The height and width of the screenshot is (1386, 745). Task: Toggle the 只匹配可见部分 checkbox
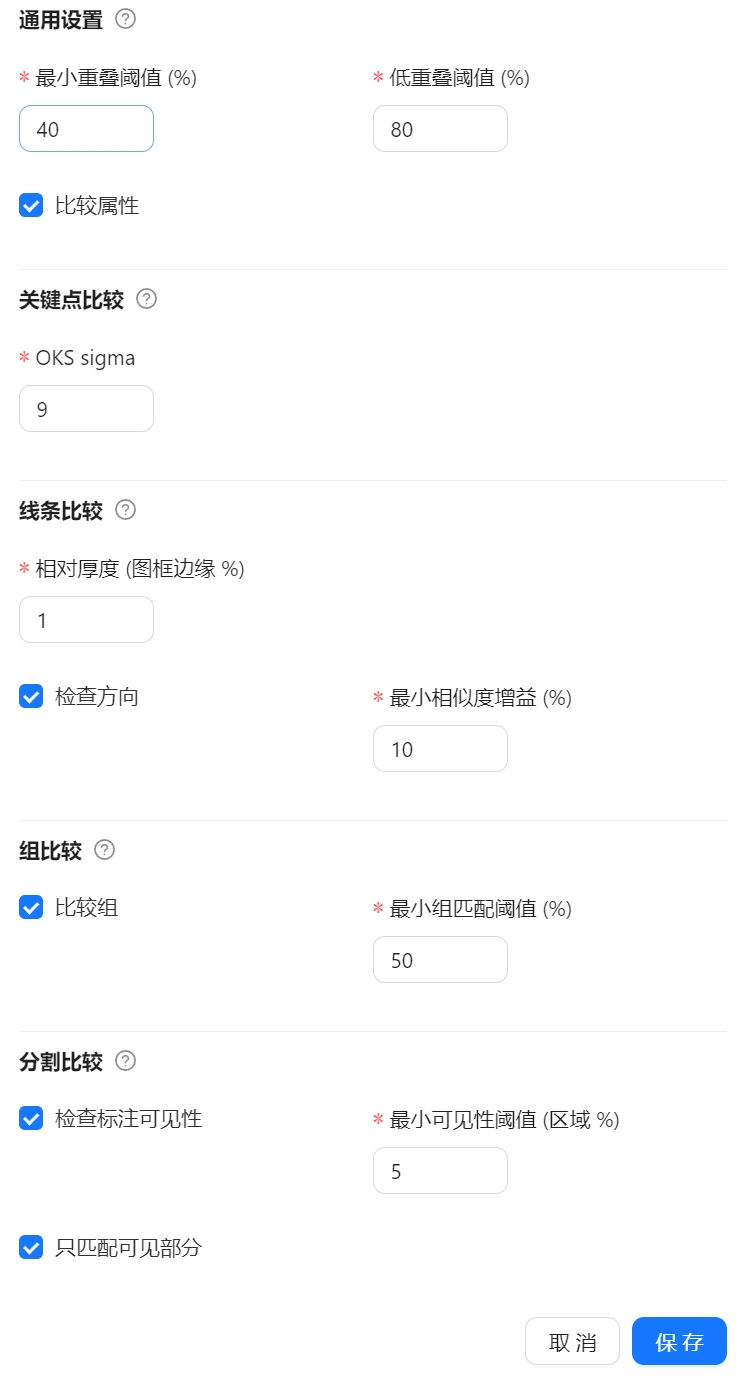(x=31, y=1247)
